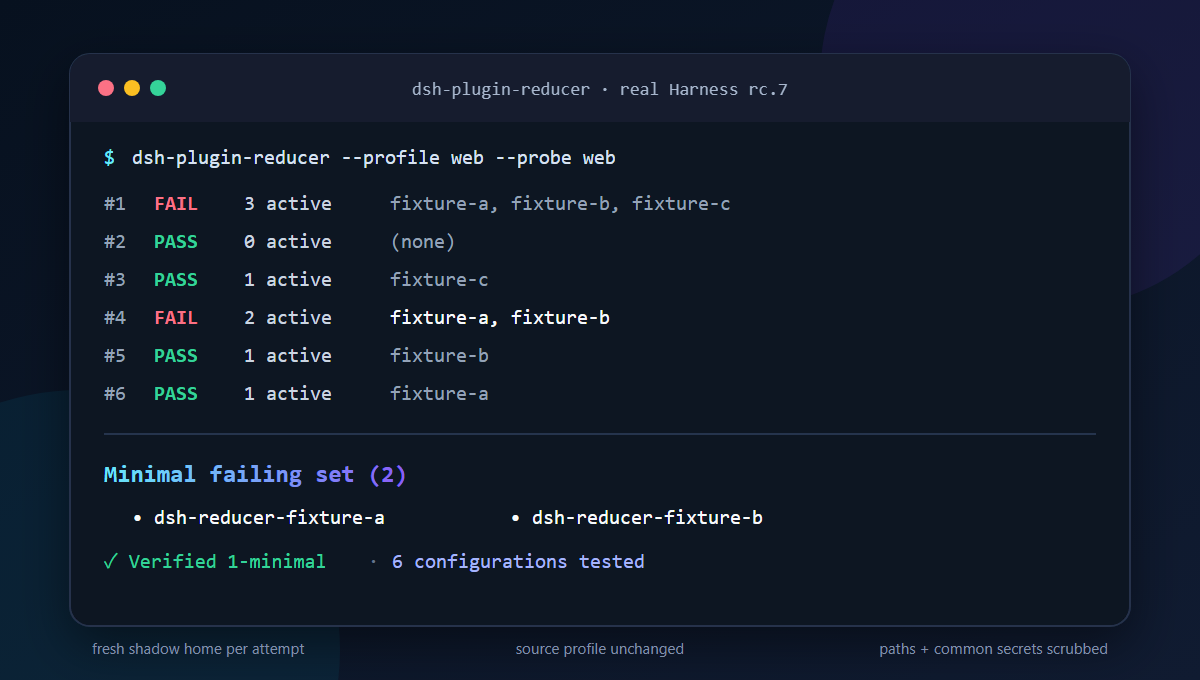Image resolution: width=1200 pixels, height=680 pixels.
Task: Click 'fixture-a, fixture-b, fixture-c' list
Action: click(x=560, y=204)
